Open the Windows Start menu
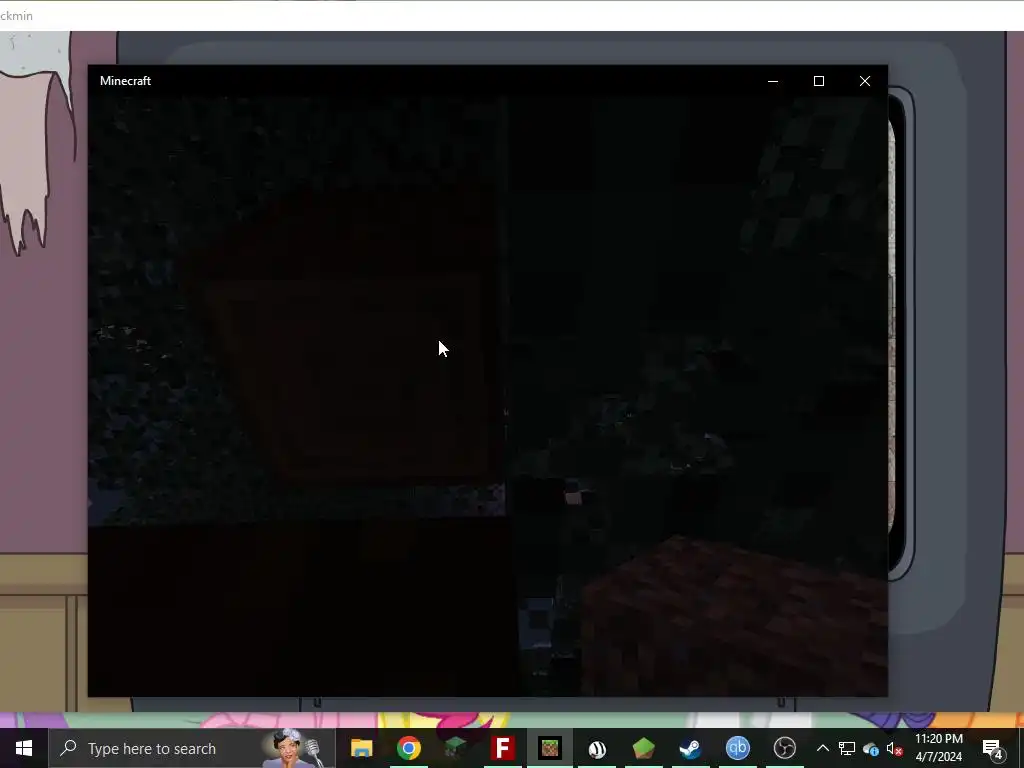1024x768 pixels. tap(24, 748)
